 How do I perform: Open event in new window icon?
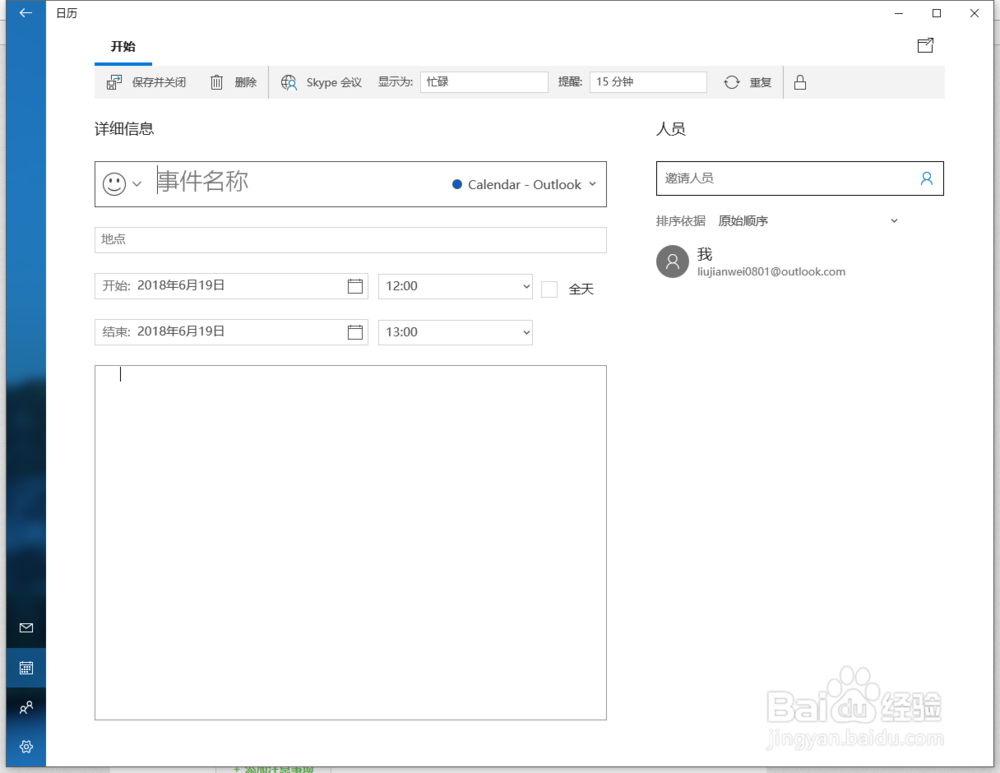pyautogui.click(x=925, y=45)
